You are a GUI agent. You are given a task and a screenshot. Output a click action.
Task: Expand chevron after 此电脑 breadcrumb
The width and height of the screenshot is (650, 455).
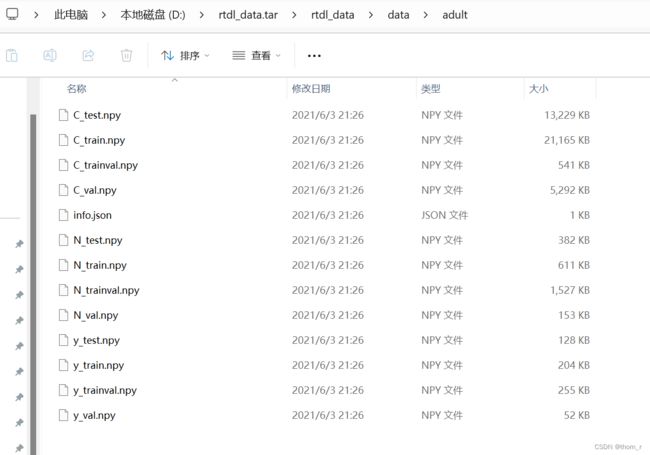(x=104, y=15)
